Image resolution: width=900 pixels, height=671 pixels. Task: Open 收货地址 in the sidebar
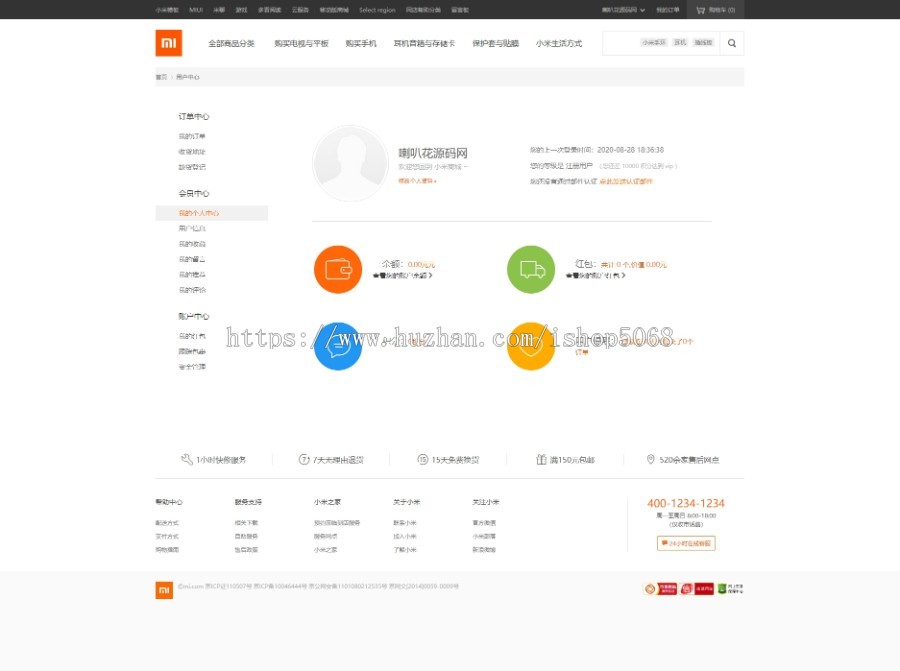192,152
